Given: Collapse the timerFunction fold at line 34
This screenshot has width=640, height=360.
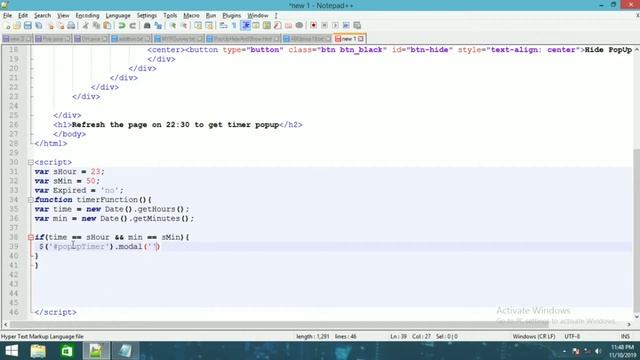Looking at the screenshot, I should tap(31, 200).
